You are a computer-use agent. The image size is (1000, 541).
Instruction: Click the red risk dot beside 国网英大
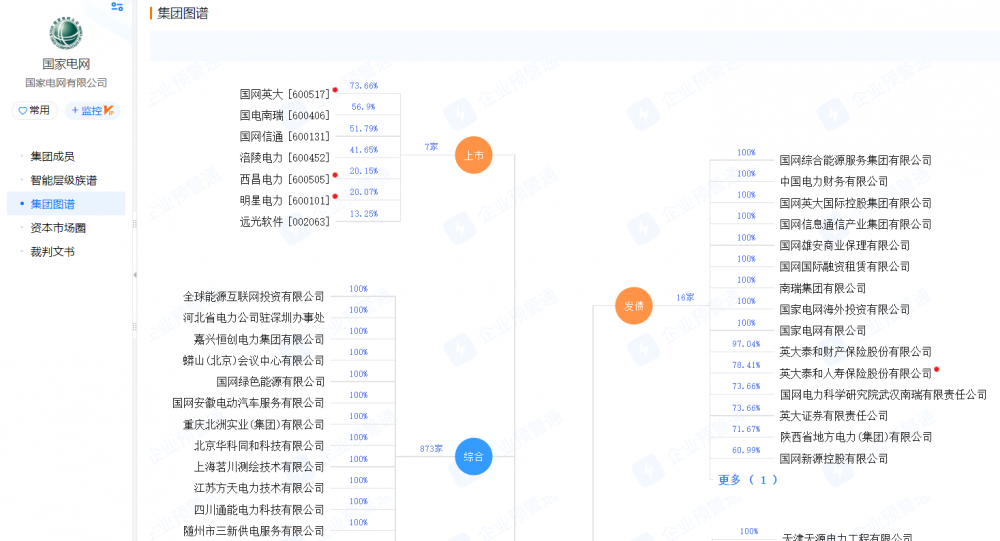coord(335,90)
